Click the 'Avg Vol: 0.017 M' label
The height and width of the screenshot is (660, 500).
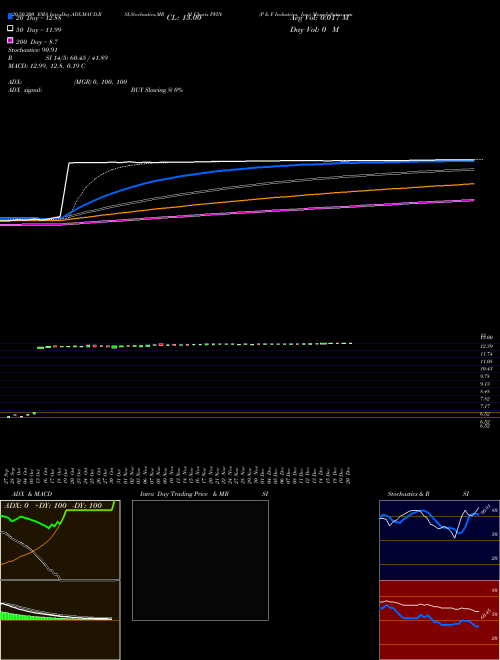(319, 18)
